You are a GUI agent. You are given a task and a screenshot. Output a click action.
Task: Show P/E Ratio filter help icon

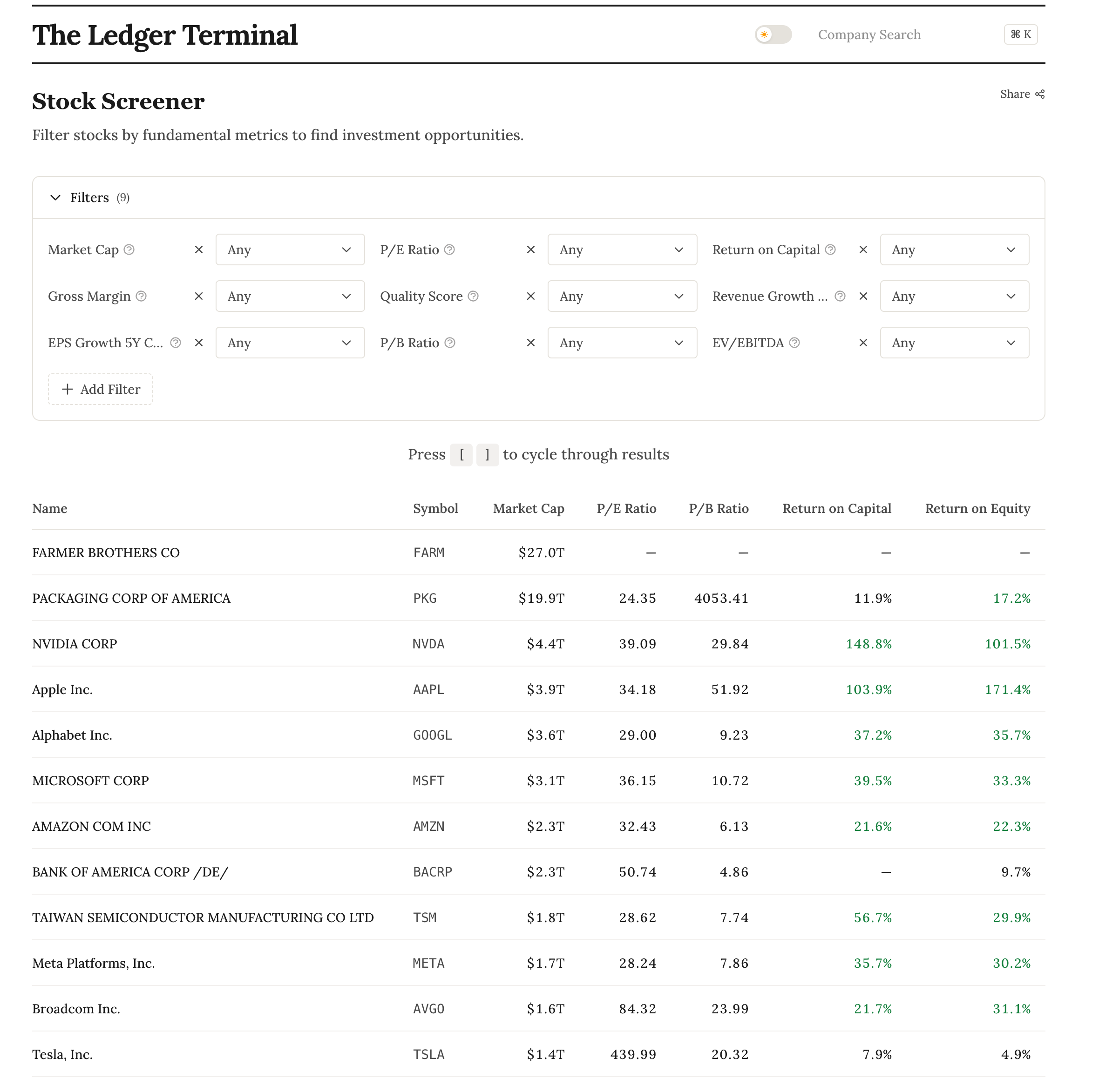pos(449,249)
